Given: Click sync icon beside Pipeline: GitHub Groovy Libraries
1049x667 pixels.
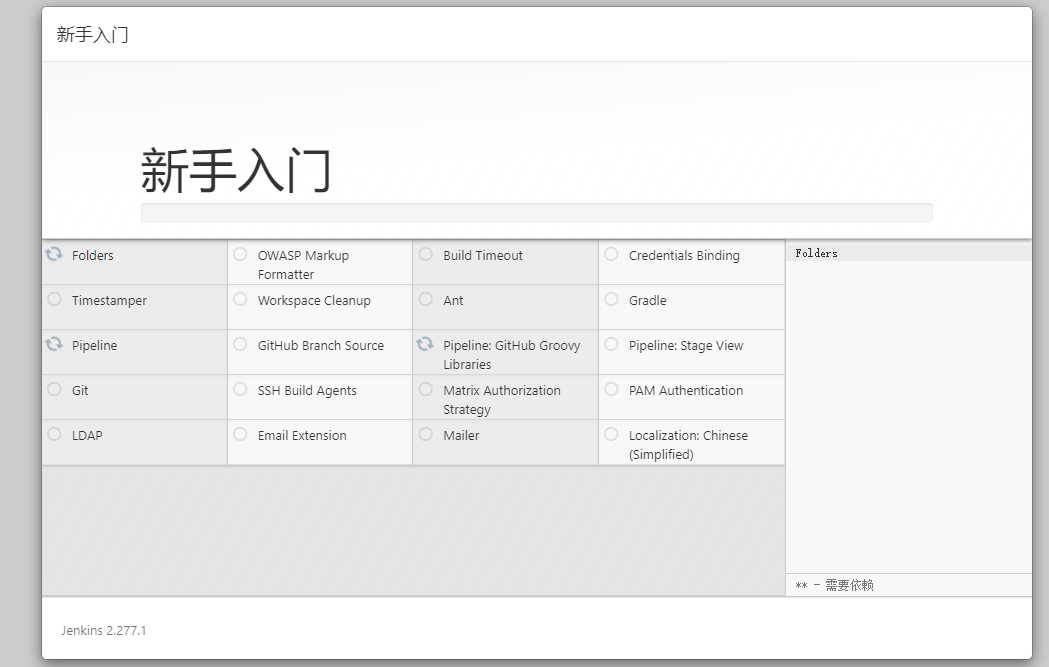Looking at the screenshot, I should (x=425, y=345).
